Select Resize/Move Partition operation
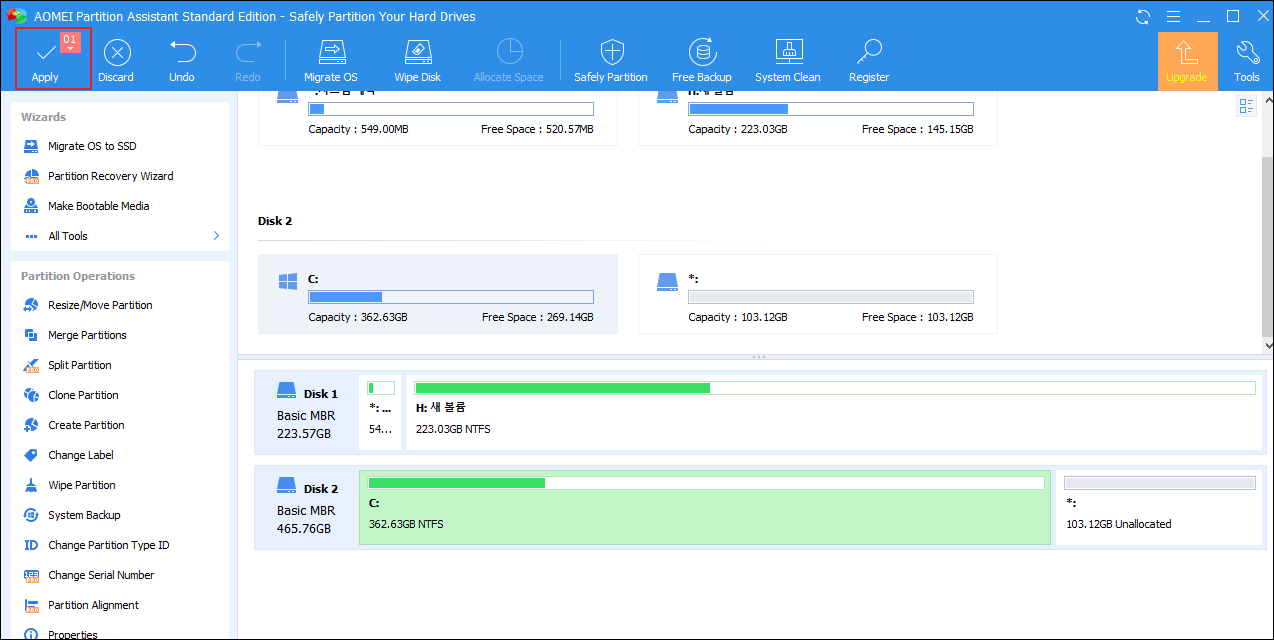1274x640 pixels. click(88, 305)
